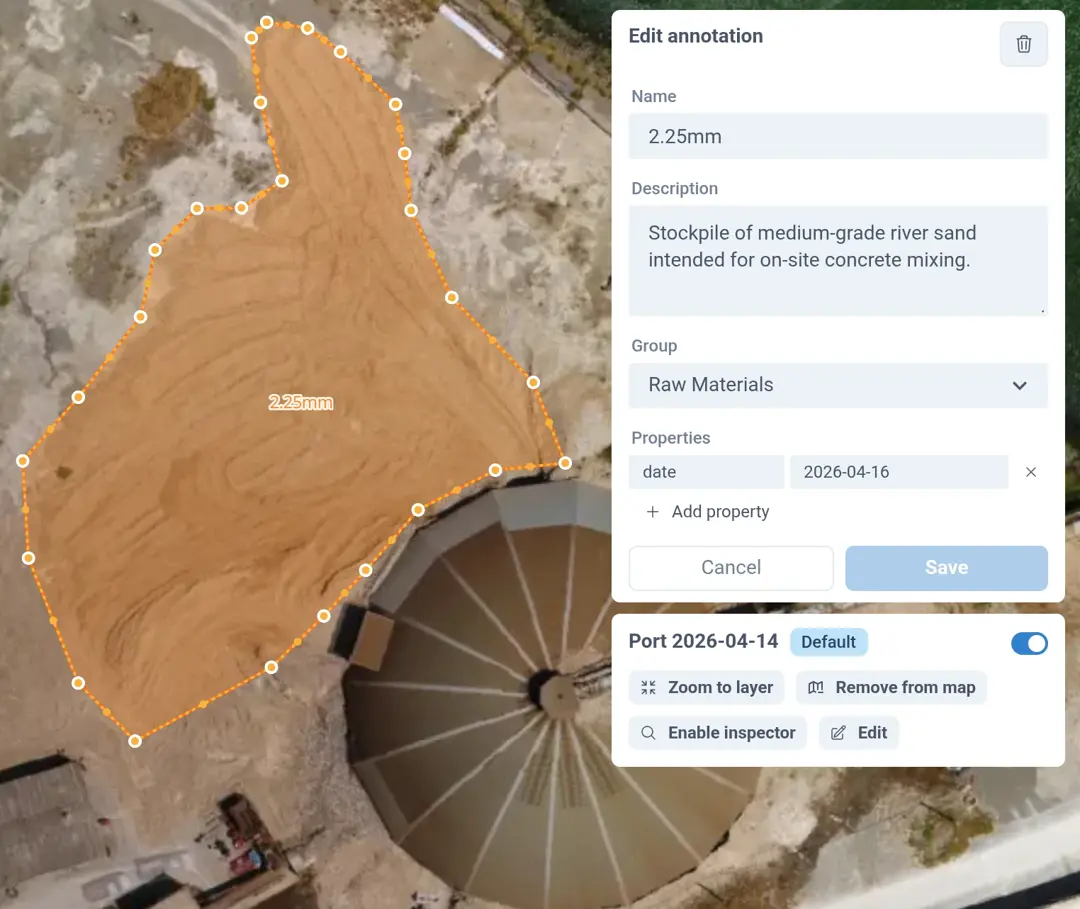Click the plus icon beside Add property
Image resolution: width=1080 pixels, height=909 pixels.
pyautogui.click(x=653, y=512)
